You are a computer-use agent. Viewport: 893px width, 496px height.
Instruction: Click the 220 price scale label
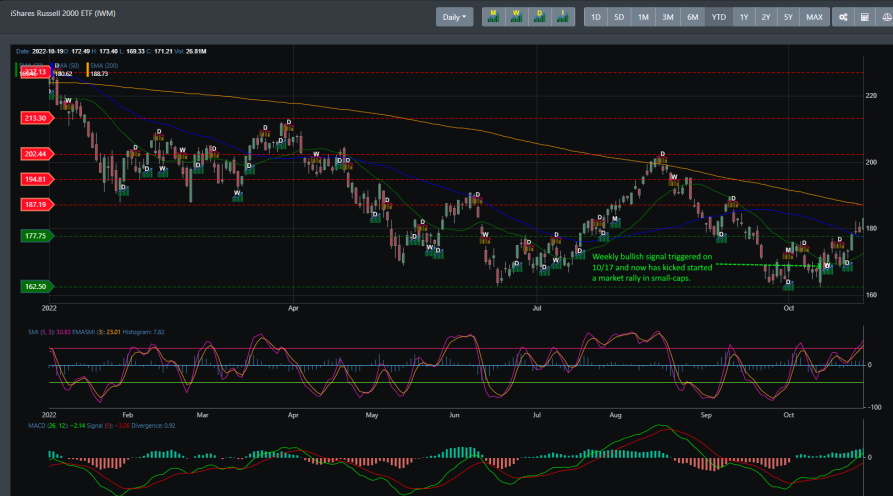[871, 96]
